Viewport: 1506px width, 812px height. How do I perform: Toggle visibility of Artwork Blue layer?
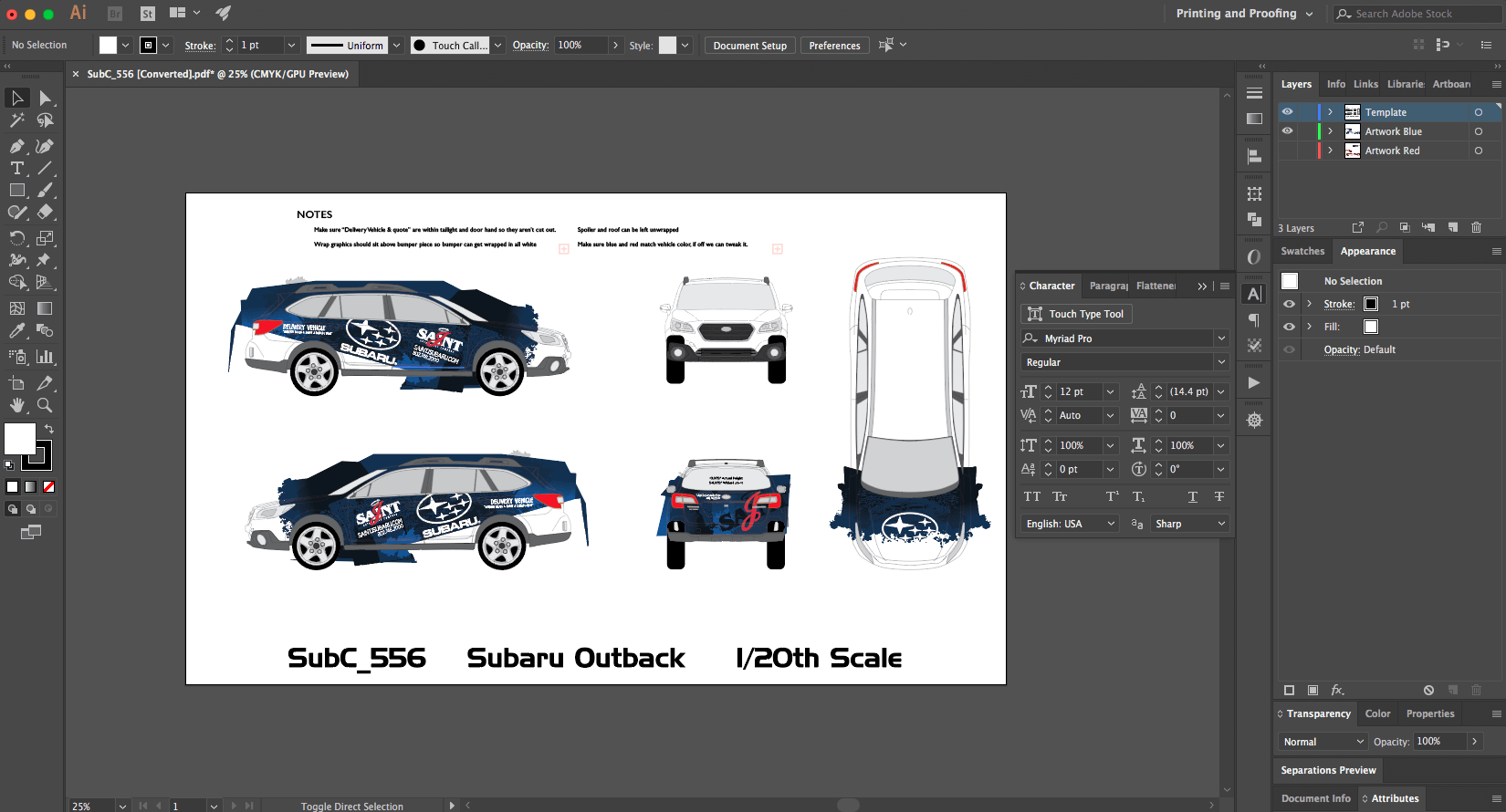point(1287,130)
